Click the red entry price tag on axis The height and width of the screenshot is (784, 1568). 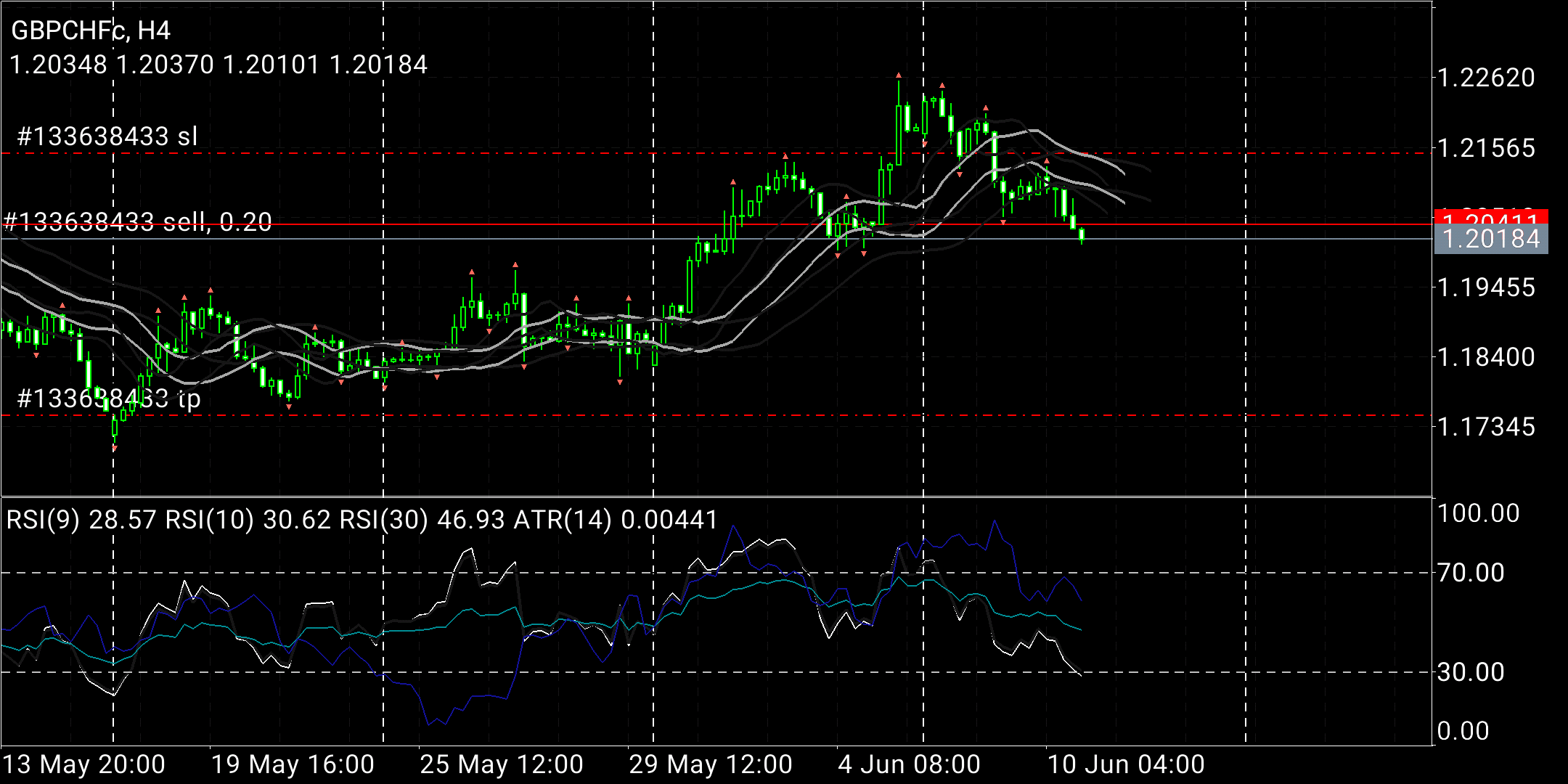[x=1490, y=216]
